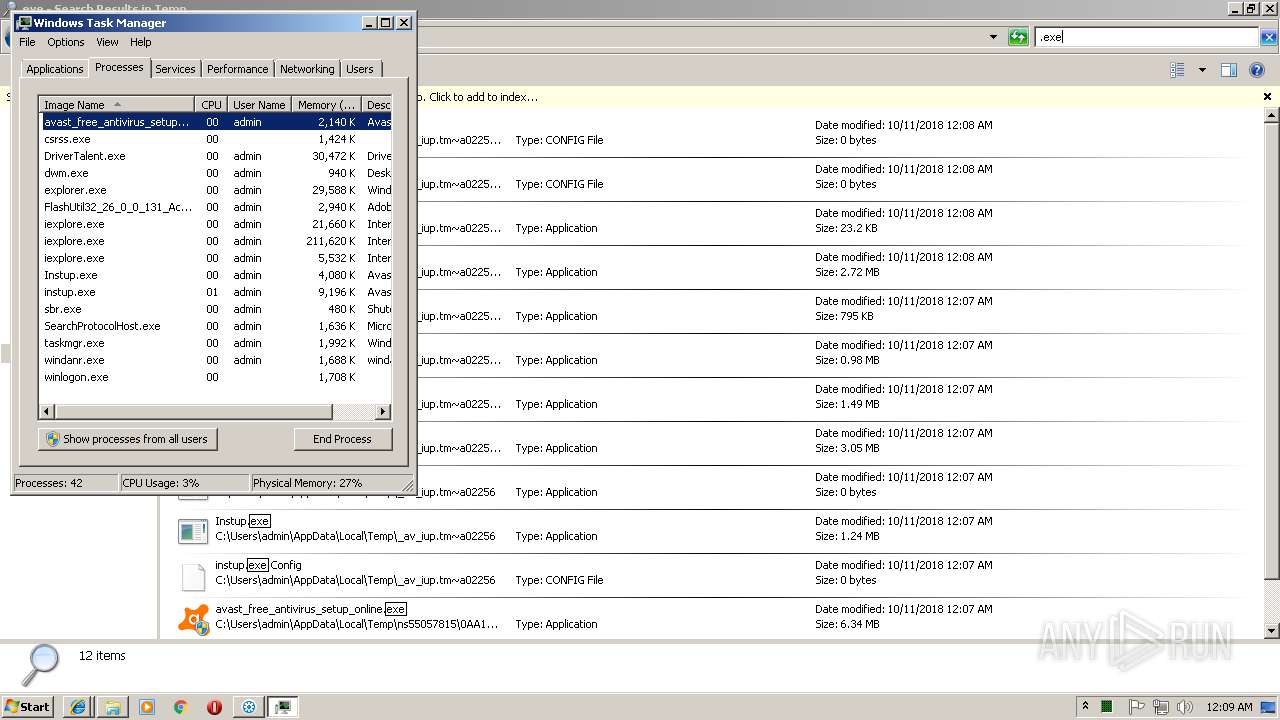Click the End Process button
Image resolution: width=1280 pixels, height=720 pixels.
[342, 439]
